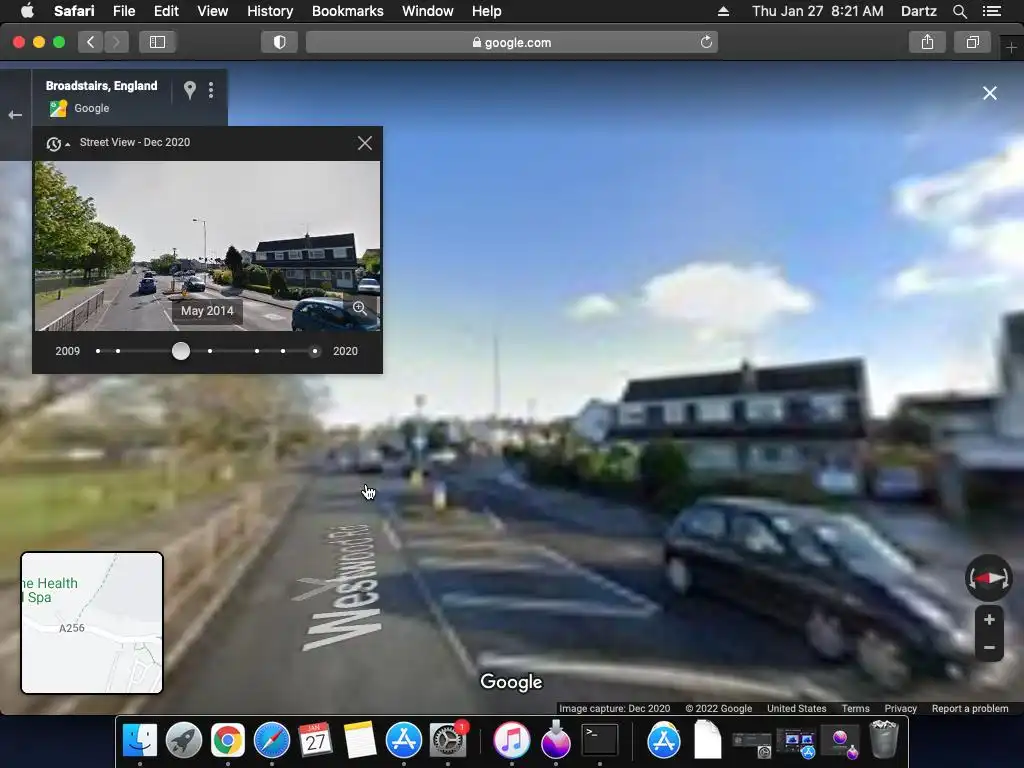
Task: Open Notes from the Dock
Action: pyautogui.click(x=359, y=741)
